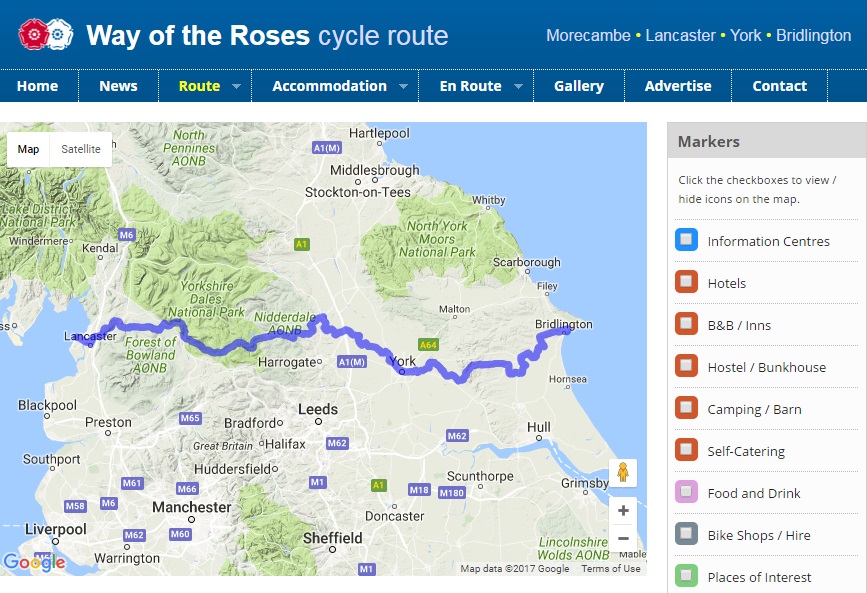Expand the Accommodation dropdown arrow
The image size is (867, 593).
coord(404,86)
